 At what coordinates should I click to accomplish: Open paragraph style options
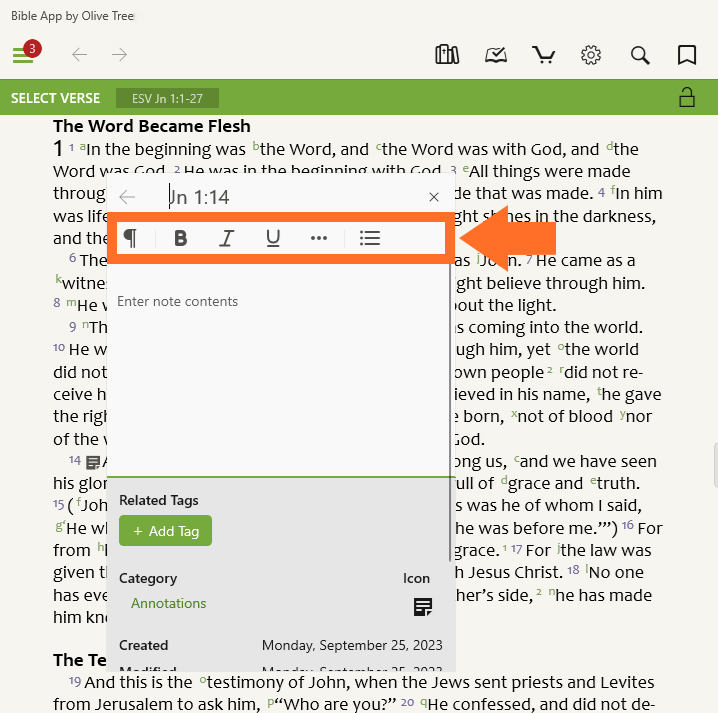coord(130,238)
